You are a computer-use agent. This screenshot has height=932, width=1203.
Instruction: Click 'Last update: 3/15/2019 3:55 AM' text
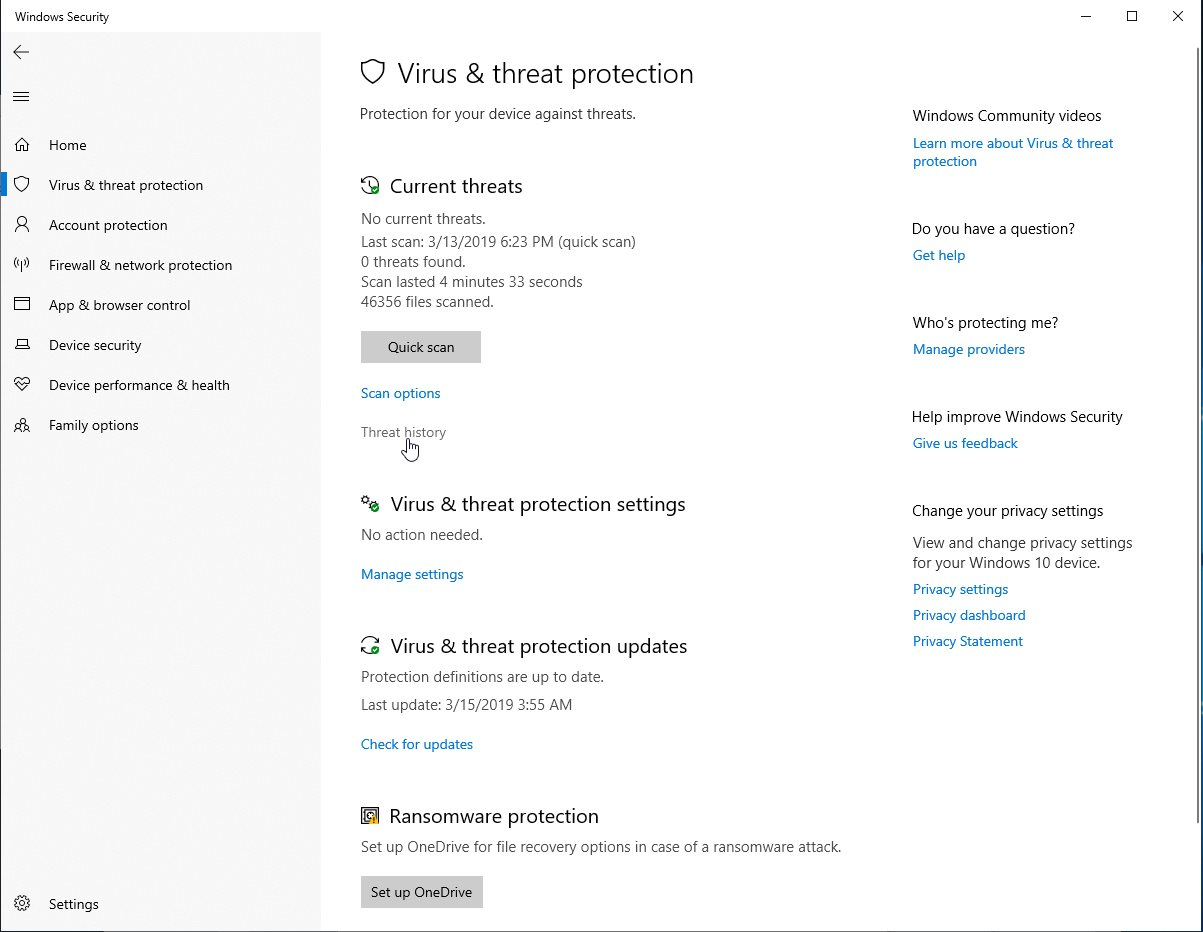(x=466, y=705)
